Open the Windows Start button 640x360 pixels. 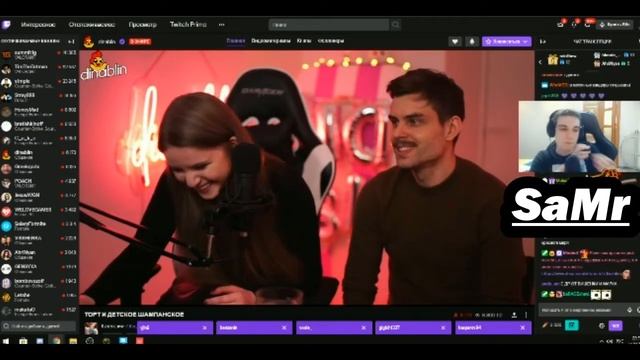[x=6, y=340]
